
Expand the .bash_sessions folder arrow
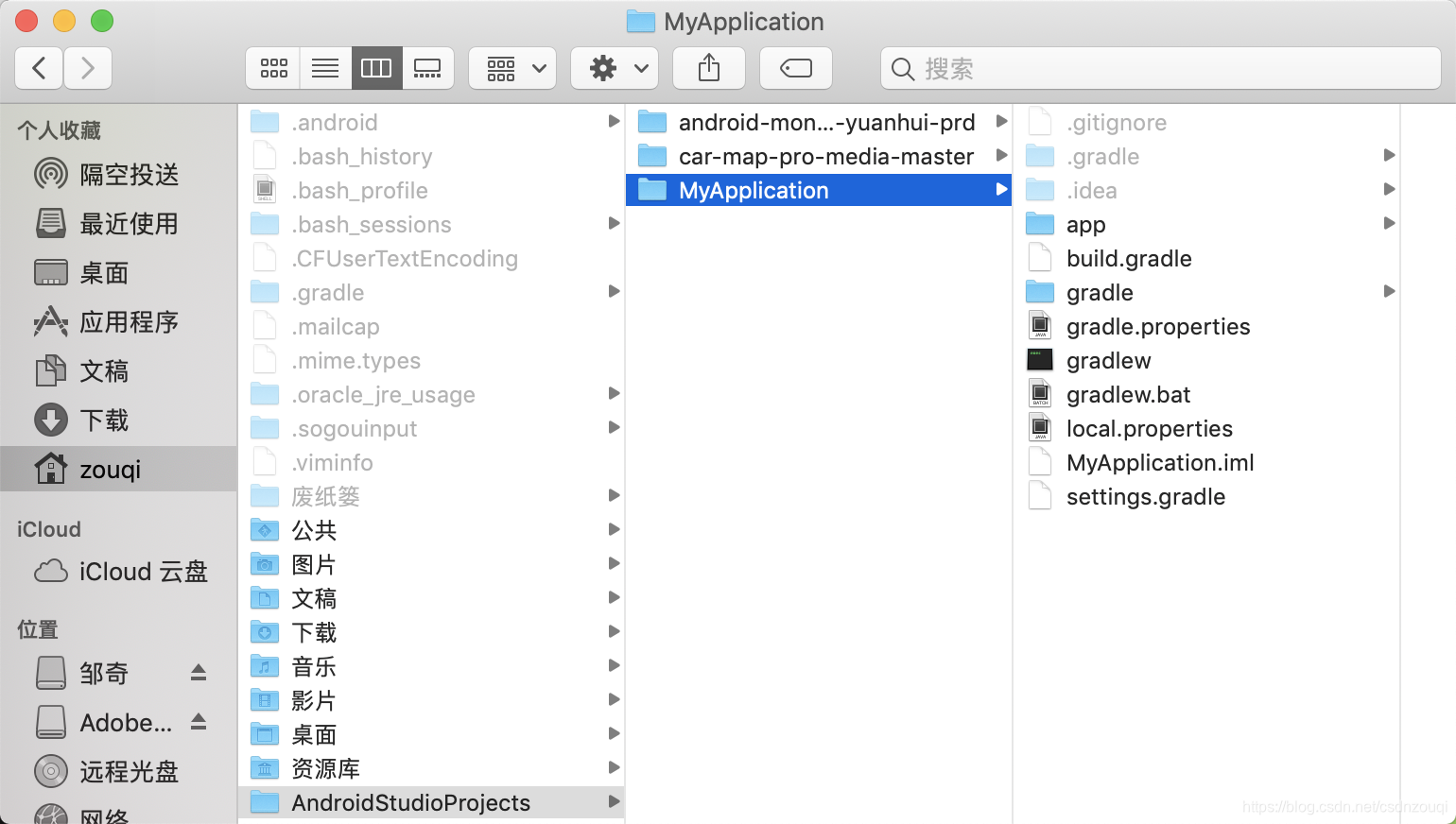pyautogui.click(x=614, y=224)
